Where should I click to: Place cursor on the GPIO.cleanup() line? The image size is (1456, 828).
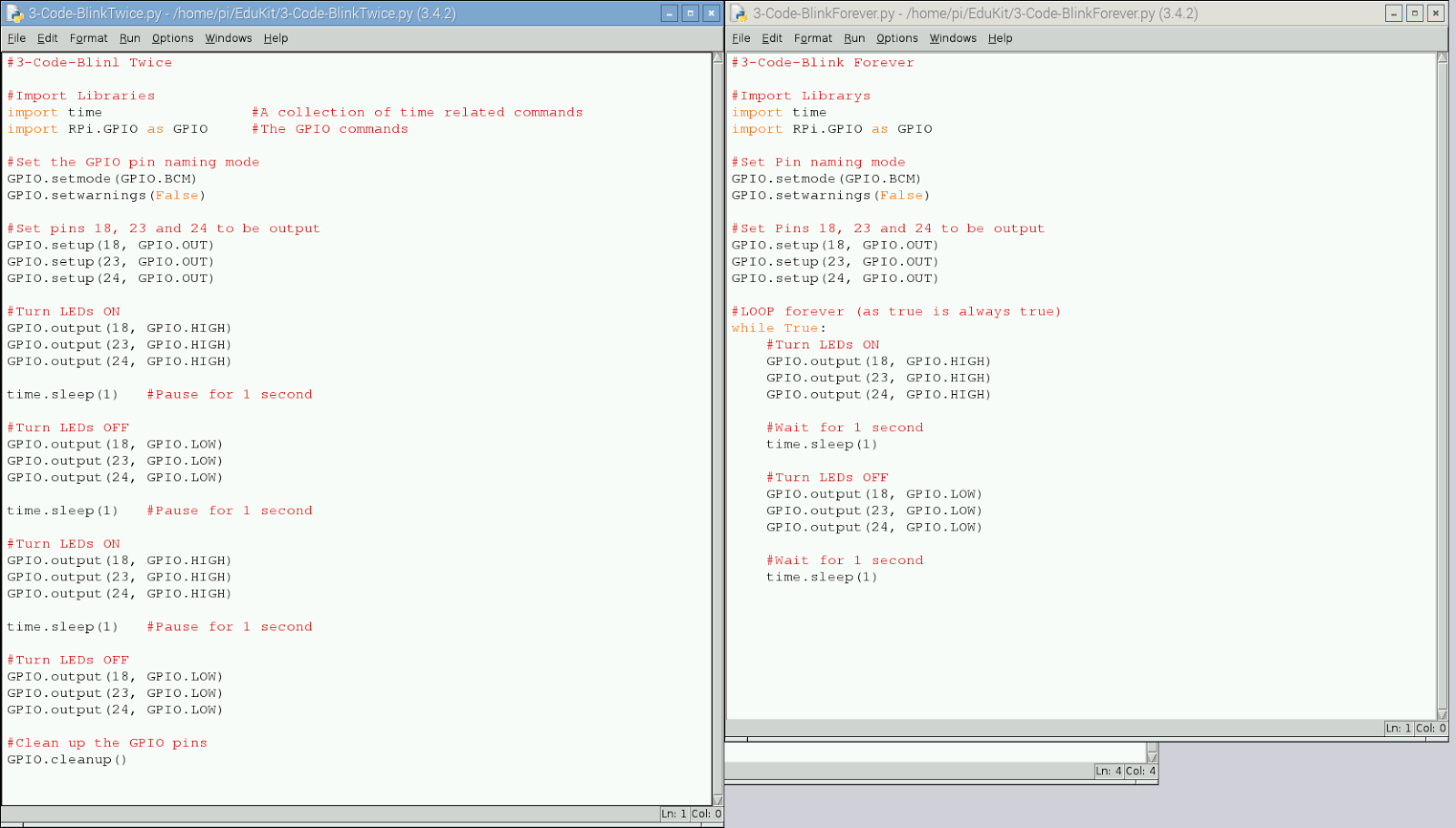[62, 759]
